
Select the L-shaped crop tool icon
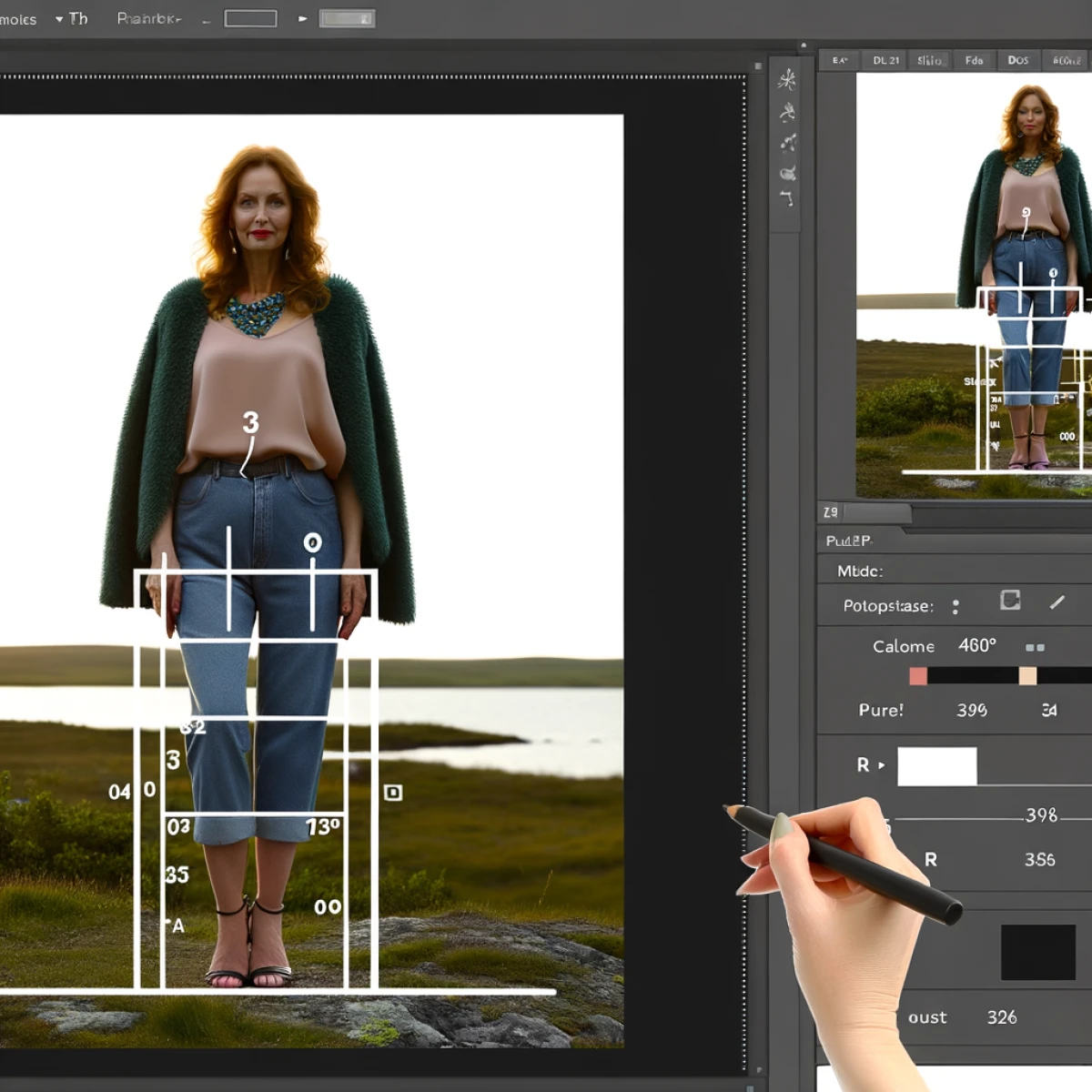click(787, 198)
